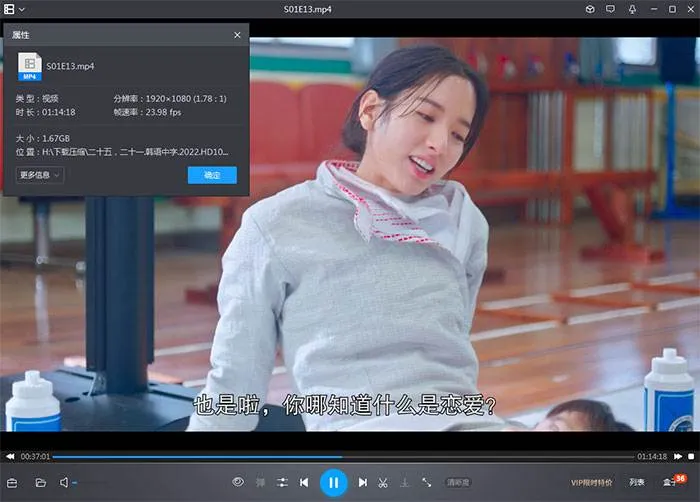The image size is (700, 502).
Task: Open the feedback message icon in title bar
Action: coord(610,9)
